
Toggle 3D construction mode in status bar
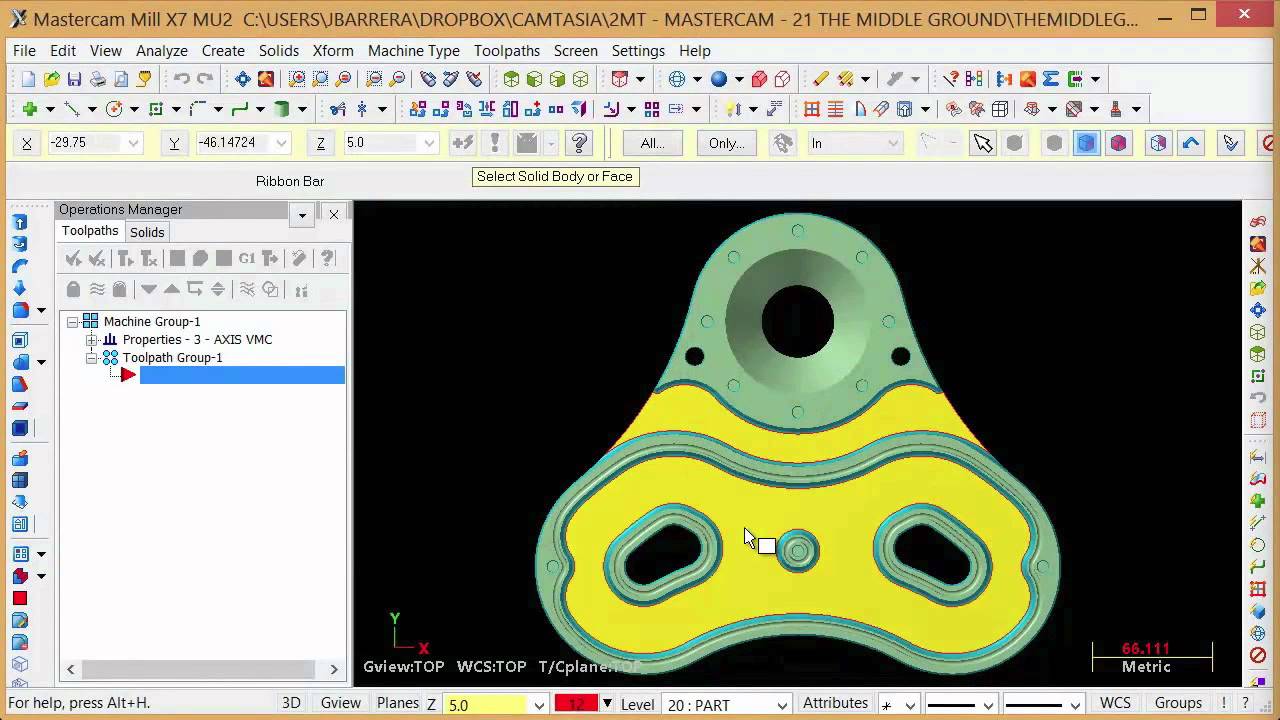click(291, 703)
